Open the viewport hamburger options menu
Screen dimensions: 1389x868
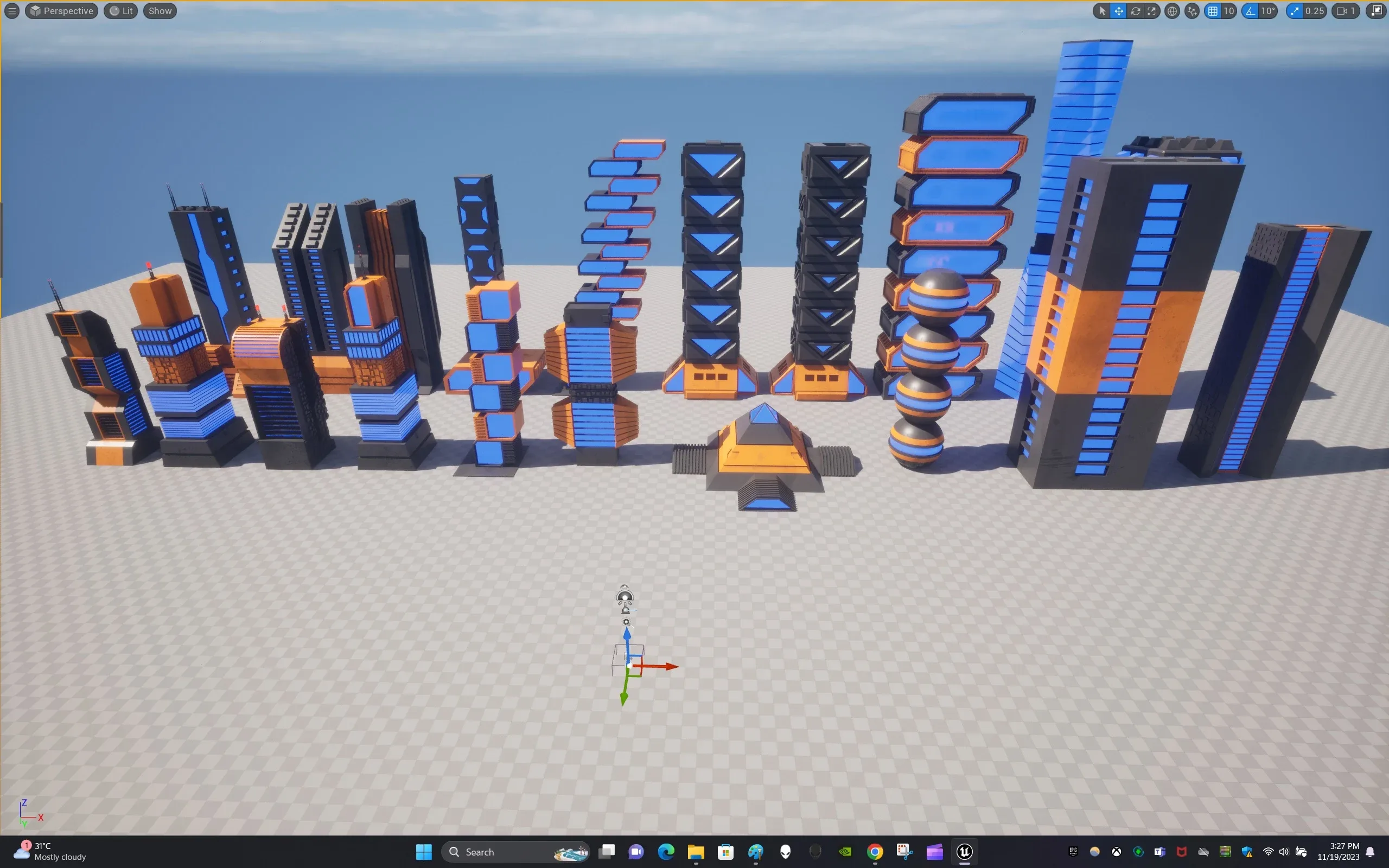11,11
